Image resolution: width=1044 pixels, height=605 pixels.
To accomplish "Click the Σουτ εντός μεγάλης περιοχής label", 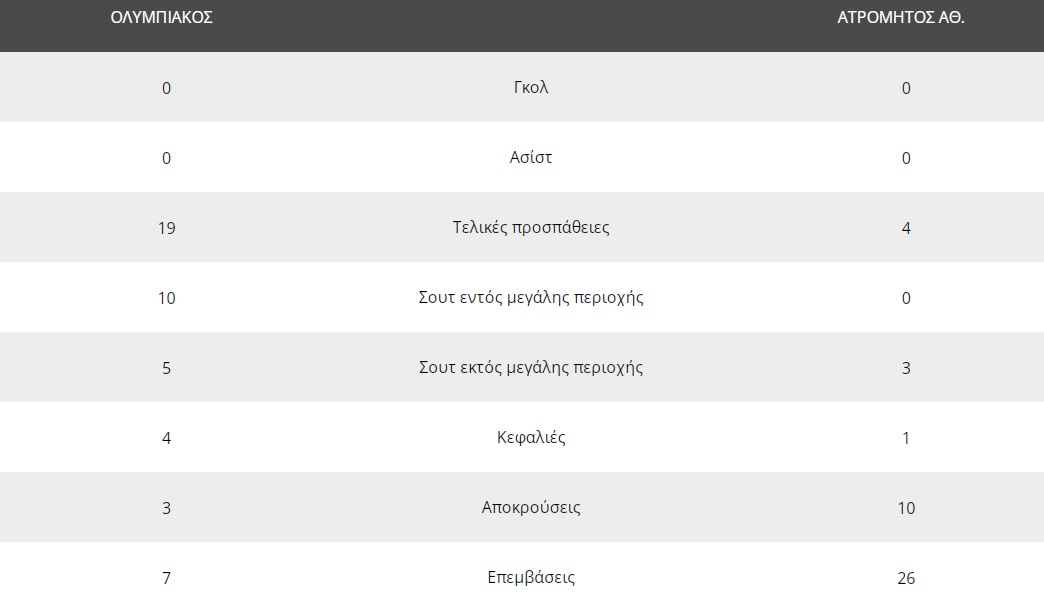I will click(x=531, y=297).
